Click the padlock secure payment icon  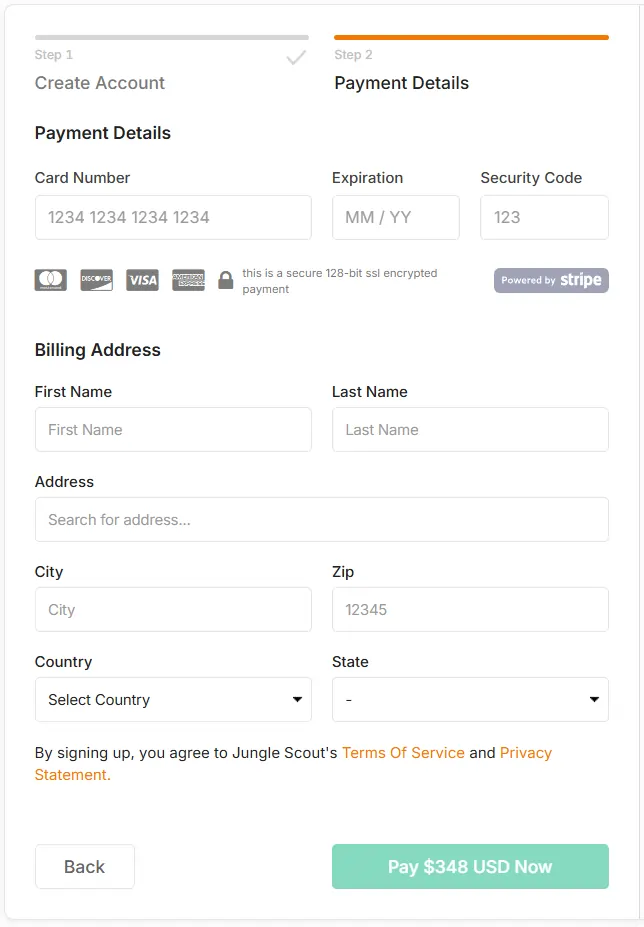225,280
